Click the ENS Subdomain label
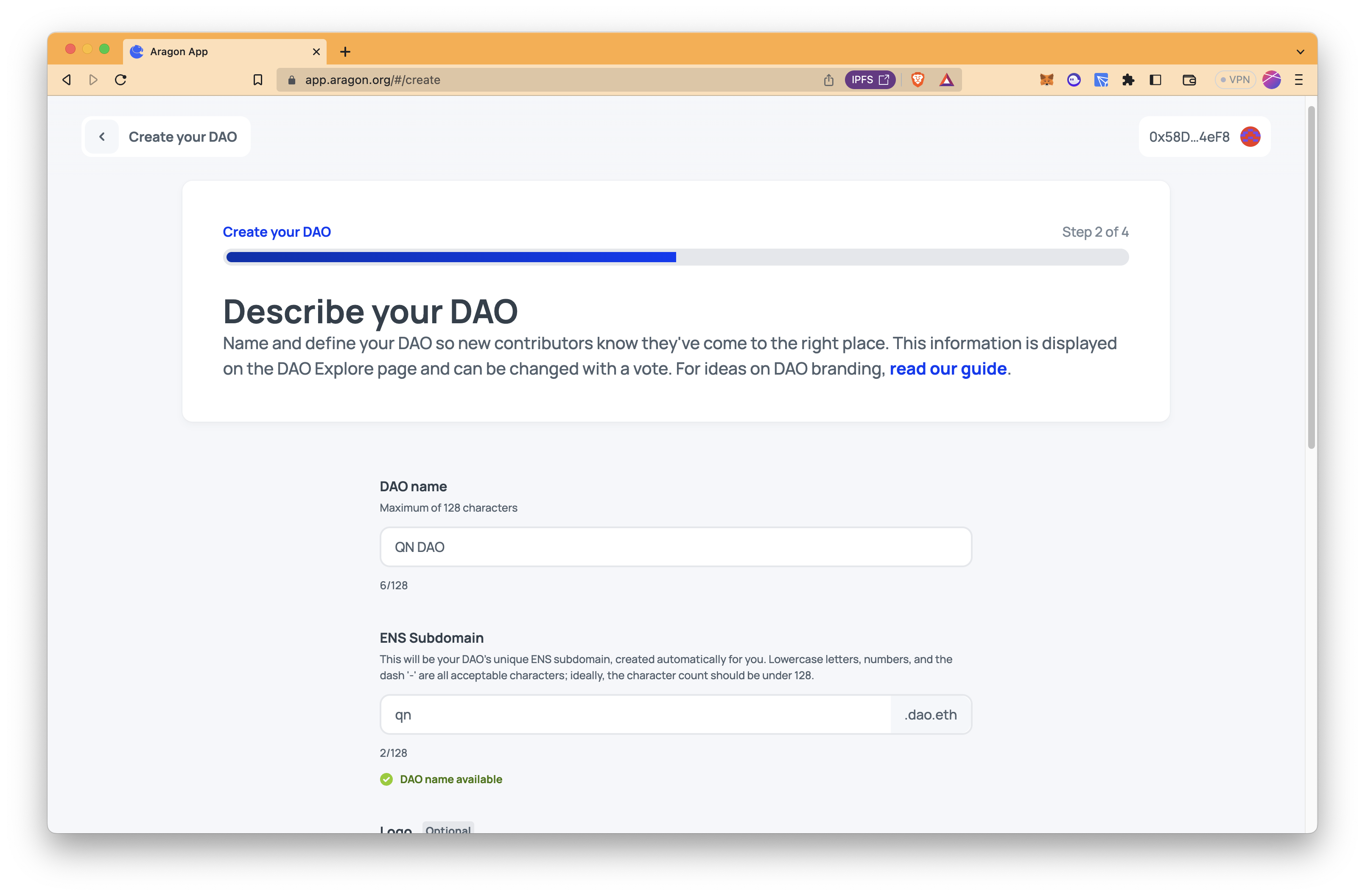Image resolution: width=1365 pixels, height=896 pixels. point(431,638)
